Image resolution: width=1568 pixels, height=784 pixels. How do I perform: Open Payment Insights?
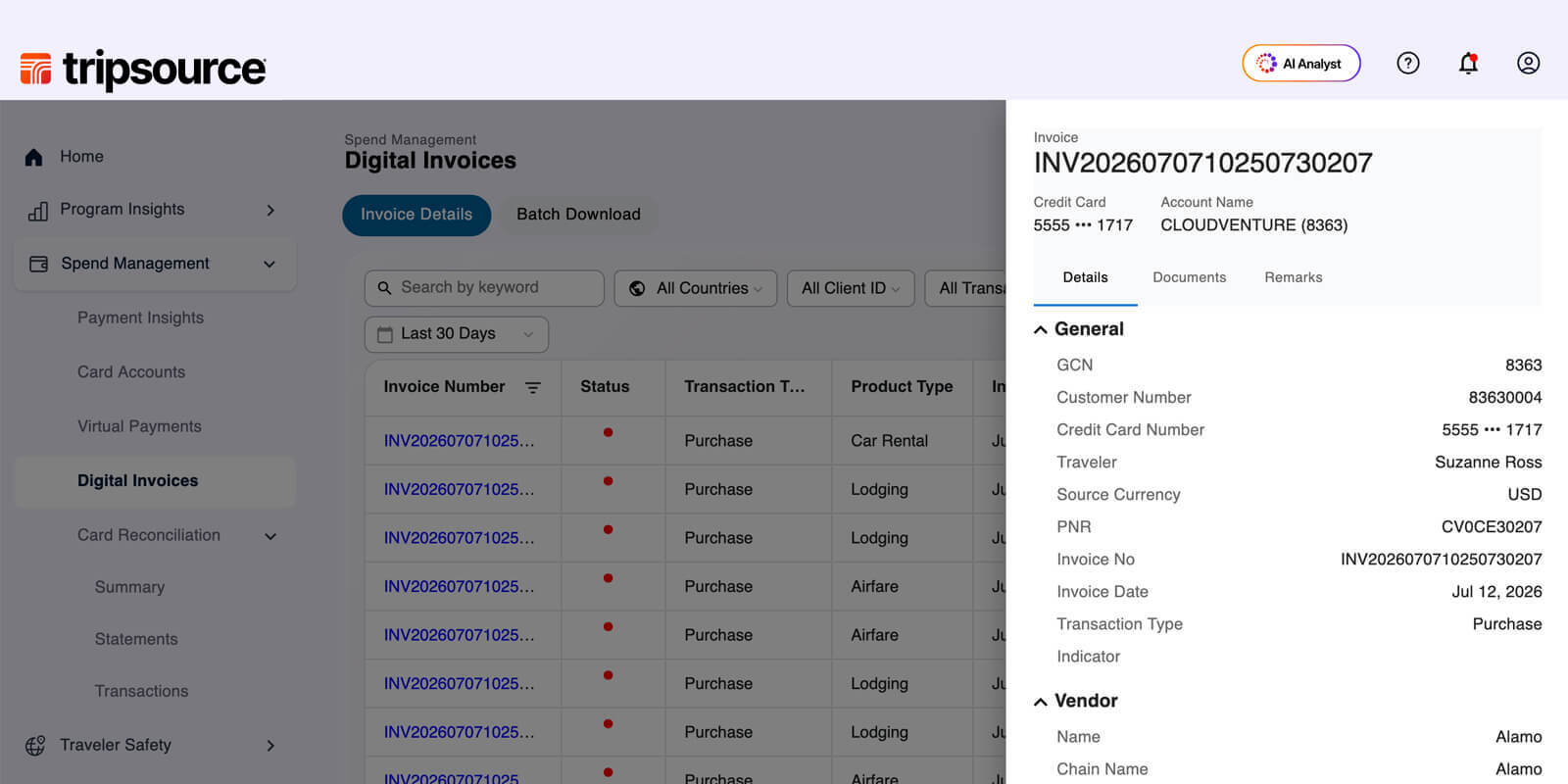click(140, 318)
